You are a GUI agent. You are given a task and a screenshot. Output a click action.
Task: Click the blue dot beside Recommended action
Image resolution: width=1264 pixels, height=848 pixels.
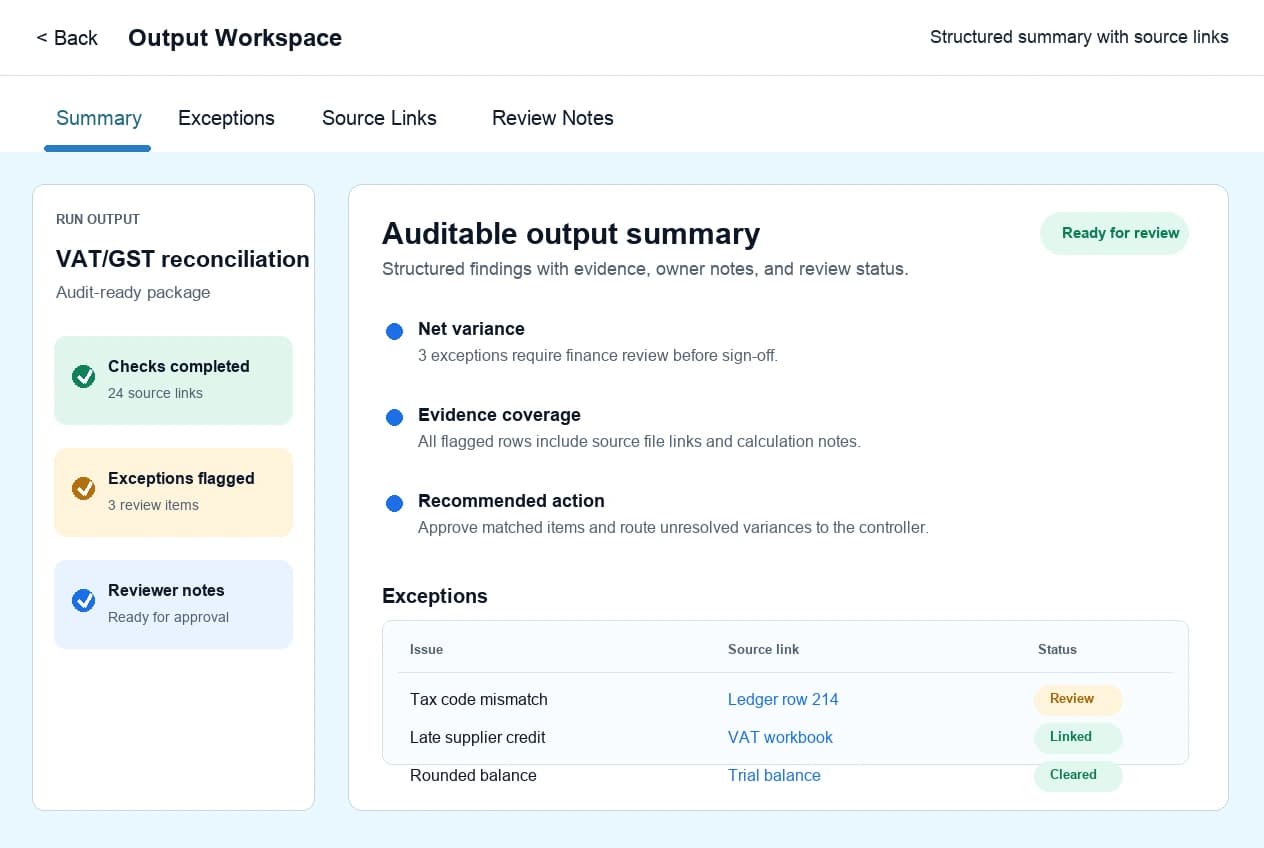click(x=394, y=503)
